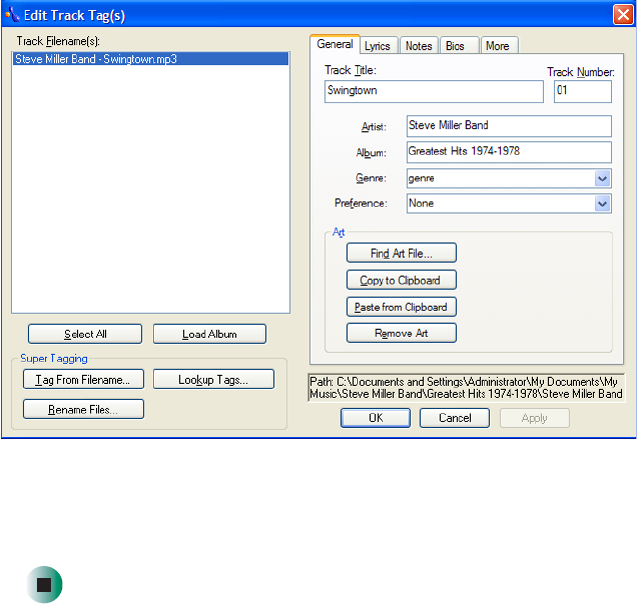The width and height of the screenshot is (638, 604).
Task: Click the Load Album button
Action: tap(210, 334)
